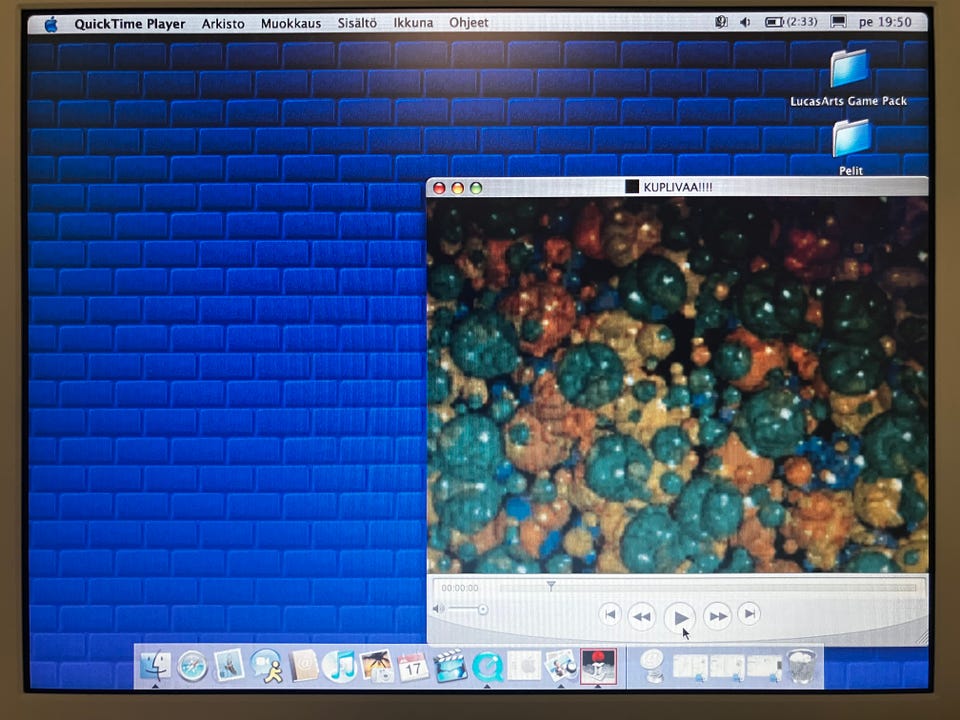Screen dimensions: 960x720
Task: Restore the second minimized window in the Dock
Action: tap(727, 667)
